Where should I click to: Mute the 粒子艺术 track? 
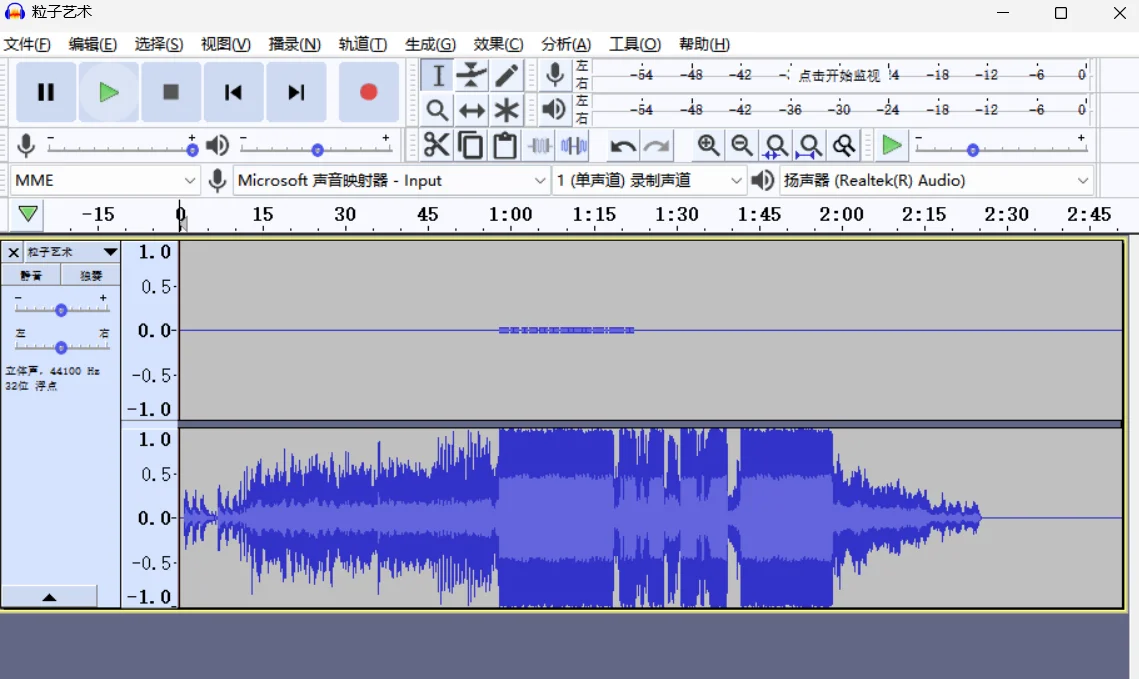coord(32,275)
